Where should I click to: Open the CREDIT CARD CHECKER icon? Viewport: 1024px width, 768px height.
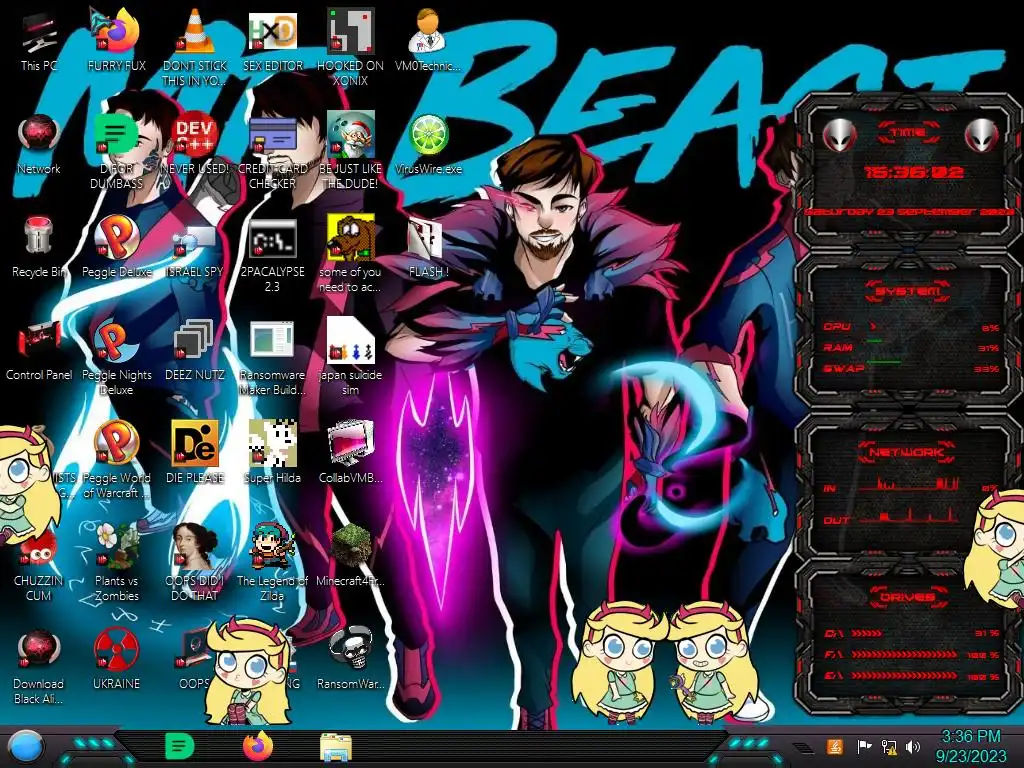click(x=273, y=152)
